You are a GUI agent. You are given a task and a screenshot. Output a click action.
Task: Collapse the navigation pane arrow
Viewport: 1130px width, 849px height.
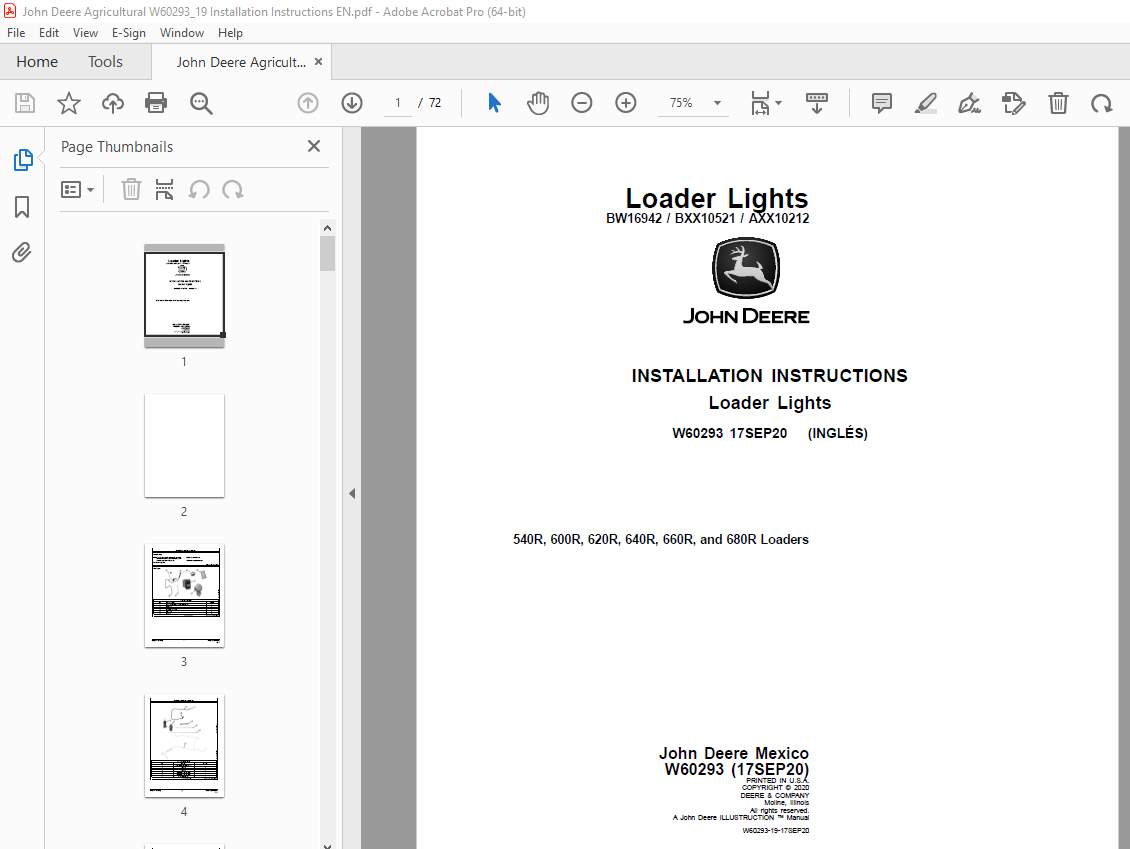tap(352, 494)
